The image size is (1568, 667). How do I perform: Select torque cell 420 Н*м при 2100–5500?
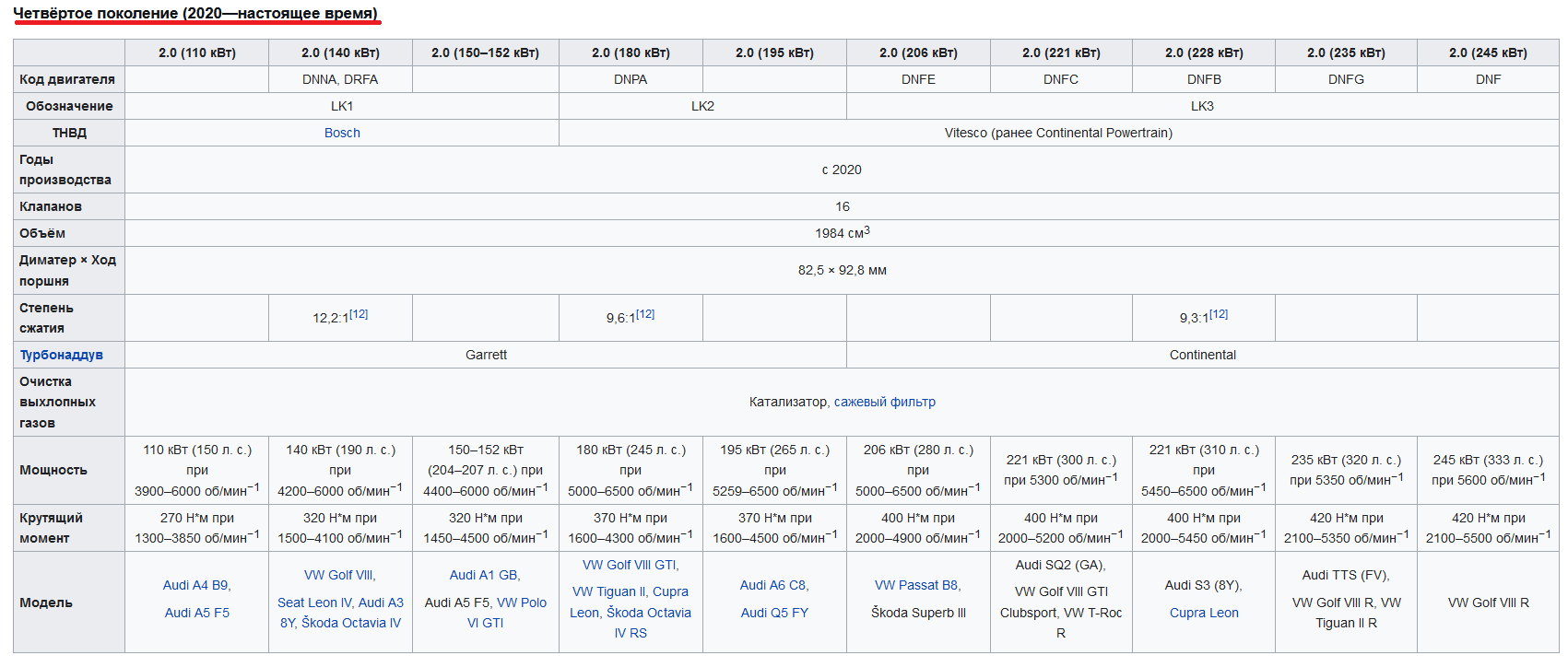pyautogui.click(x=1488, y=528)
